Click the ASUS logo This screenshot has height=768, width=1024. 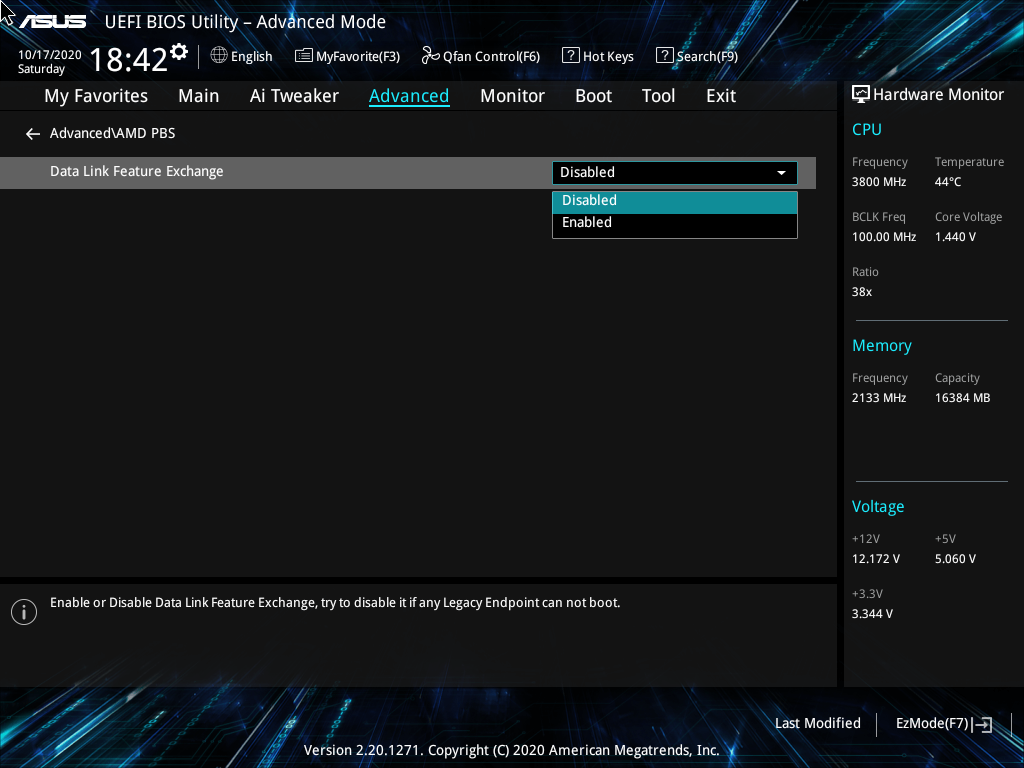(x=52, y=22)
